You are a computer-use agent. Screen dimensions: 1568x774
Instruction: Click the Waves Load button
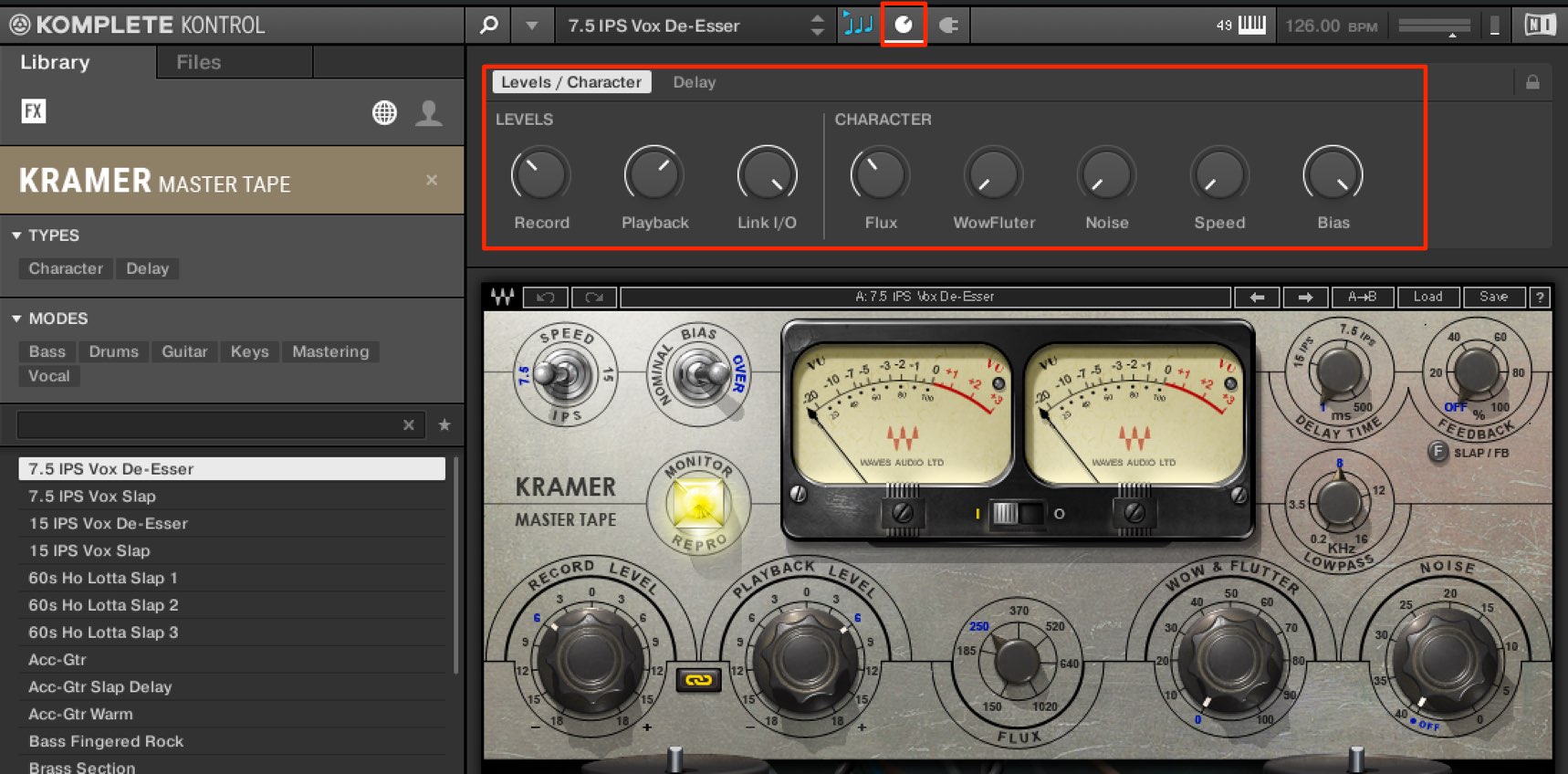1428,297
